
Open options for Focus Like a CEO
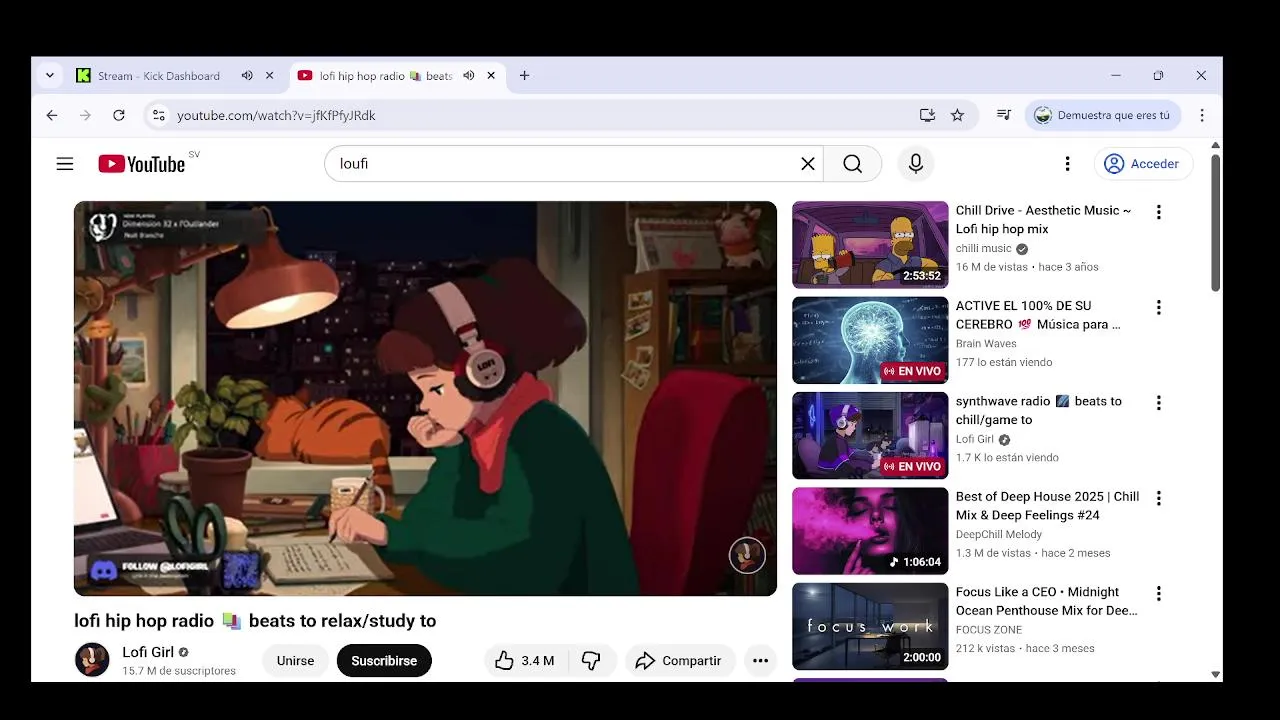pyautogui.click(x=1158, y=594)
